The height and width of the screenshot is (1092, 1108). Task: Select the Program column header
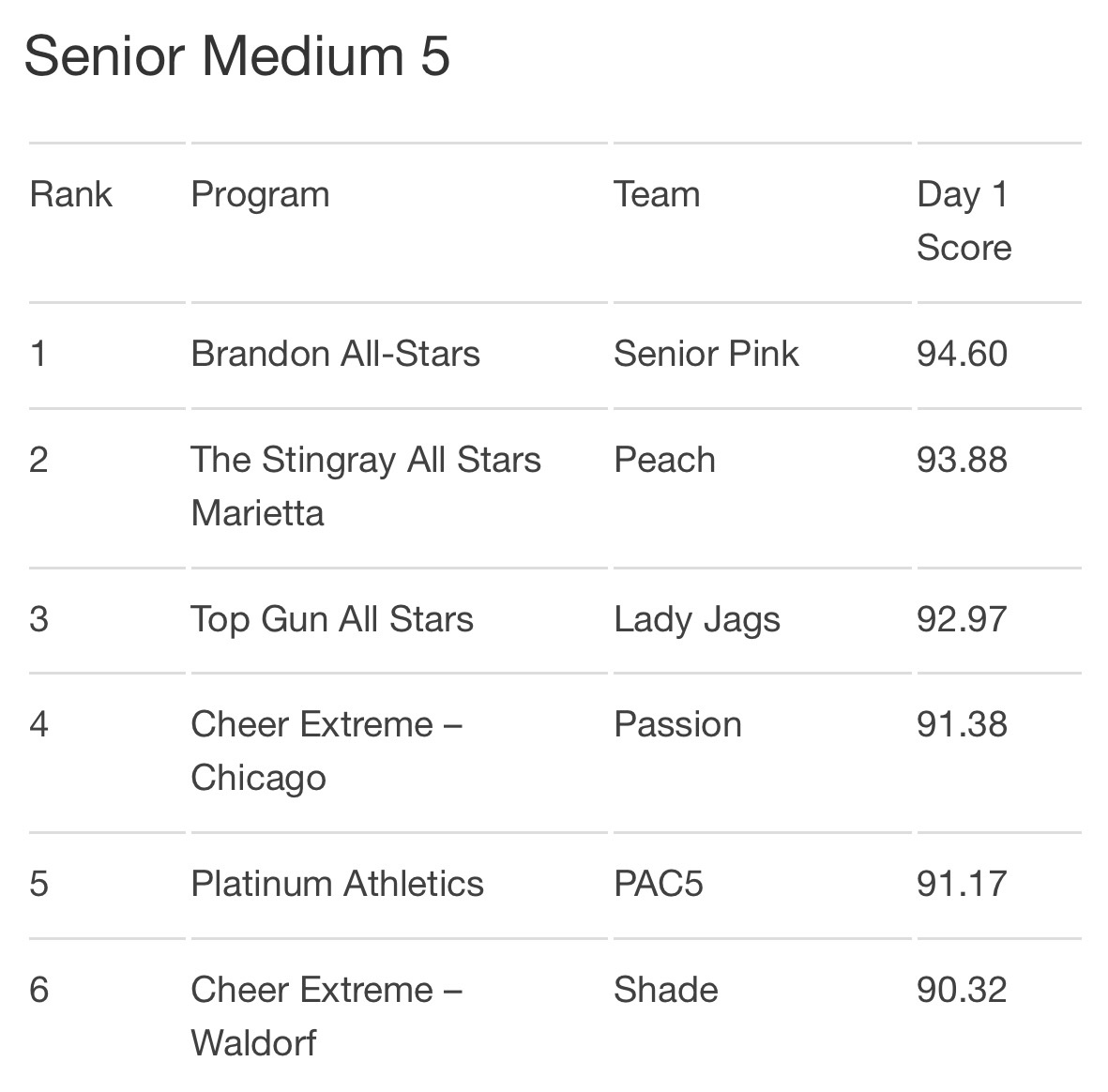coord(260,196)
